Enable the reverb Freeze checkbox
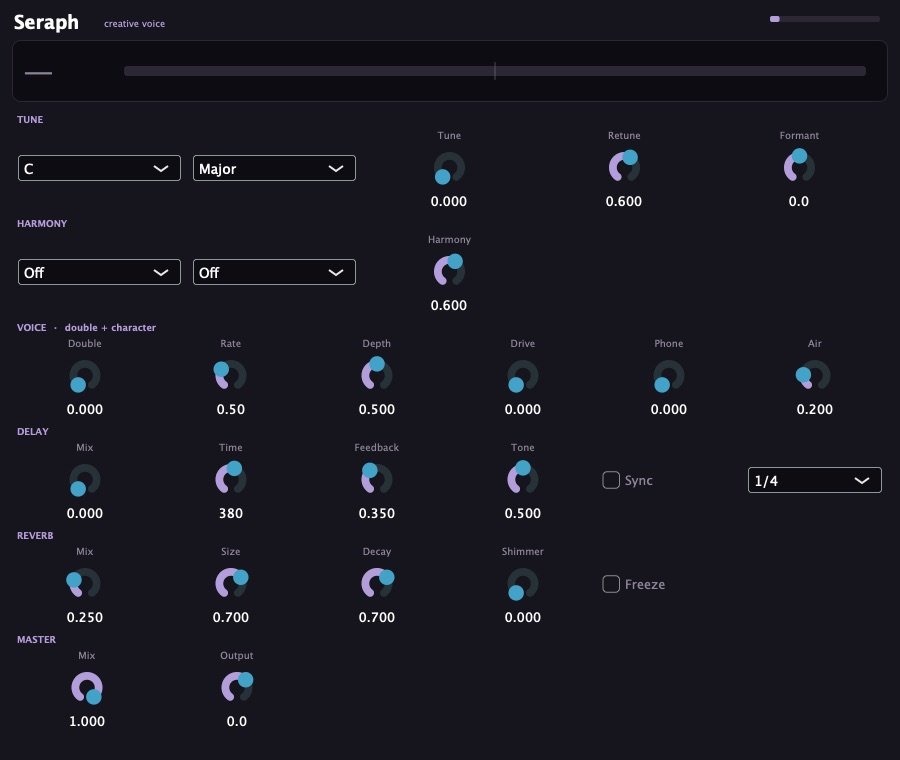This screenshot has width=900, height=760. coord(611,584)
